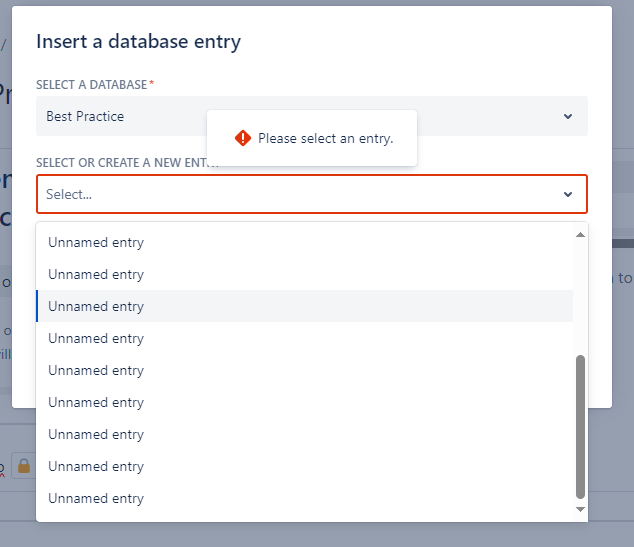Open the Select a Database dropdown showing Best Practice
634x547 pixels.
(312, 116)
